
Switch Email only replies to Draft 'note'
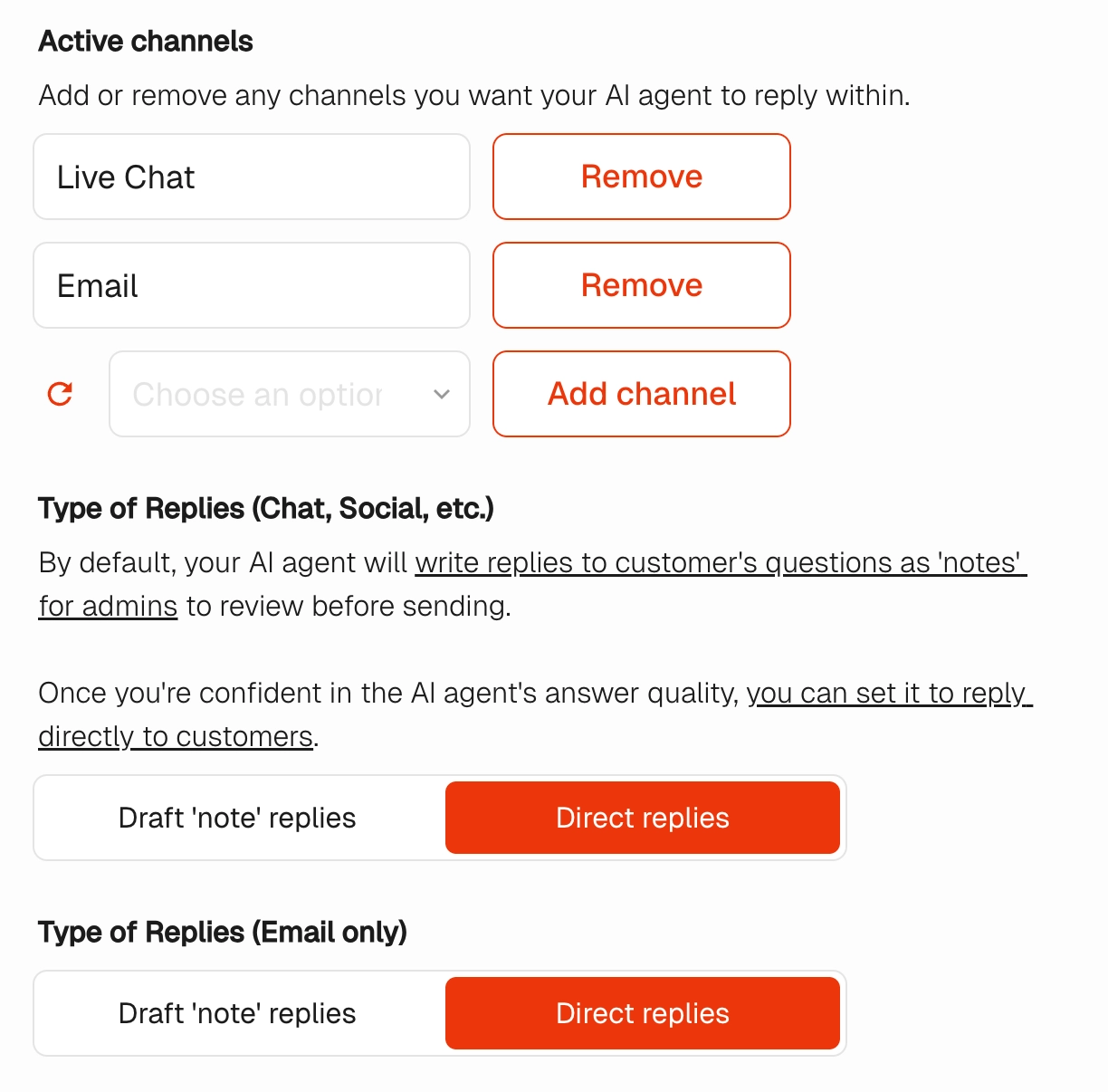click(237, 1013)
